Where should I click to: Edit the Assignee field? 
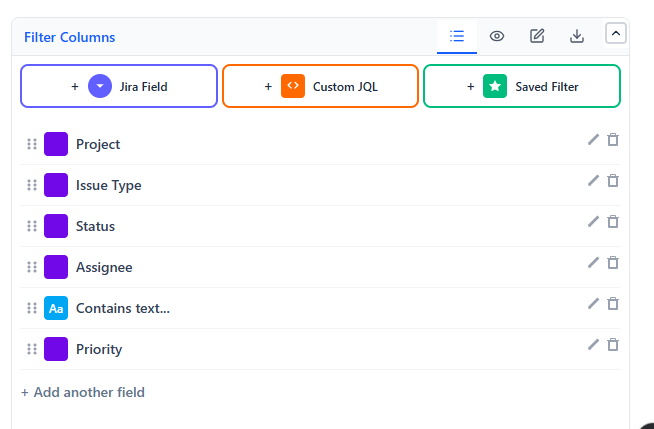tap(593, 262)
